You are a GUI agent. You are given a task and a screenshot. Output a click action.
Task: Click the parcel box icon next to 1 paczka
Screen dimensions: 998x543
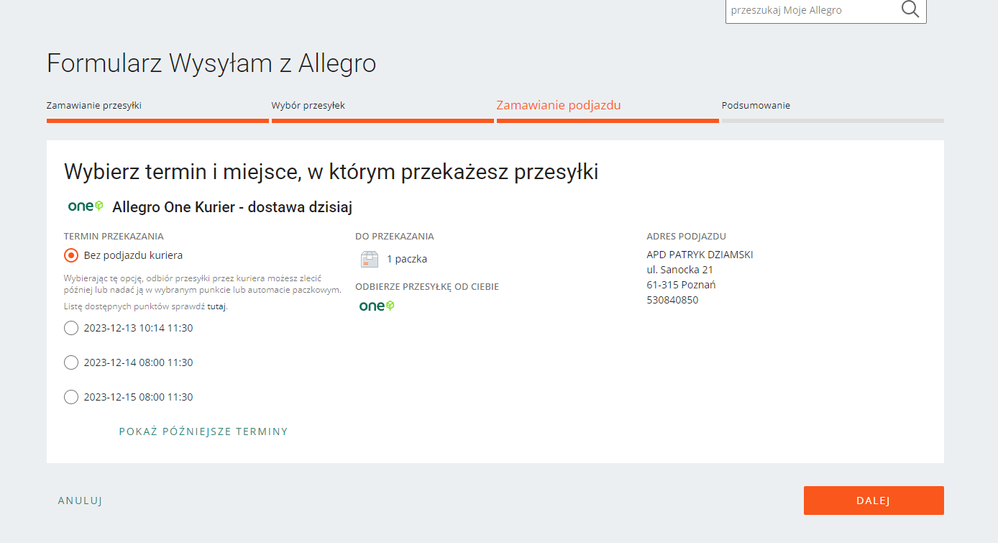(x=369, y=259)
